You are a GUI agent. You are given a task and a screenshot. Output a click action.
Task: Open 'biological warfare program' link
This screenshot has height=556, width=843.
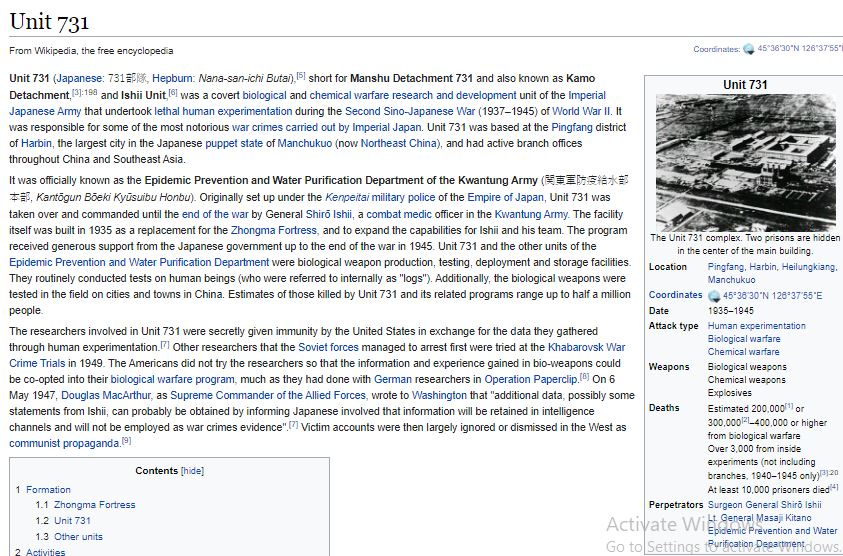click(x=173, y=380)
